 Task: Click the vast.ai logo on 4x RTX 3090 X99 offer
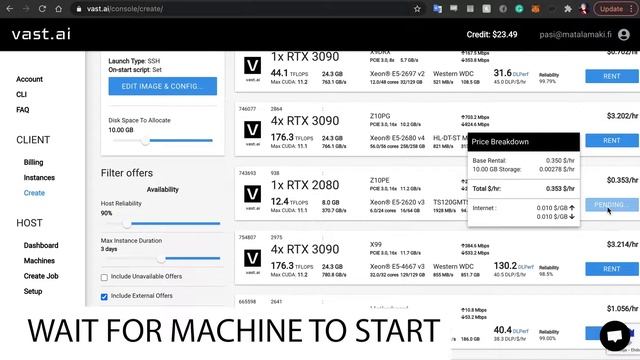253,259
